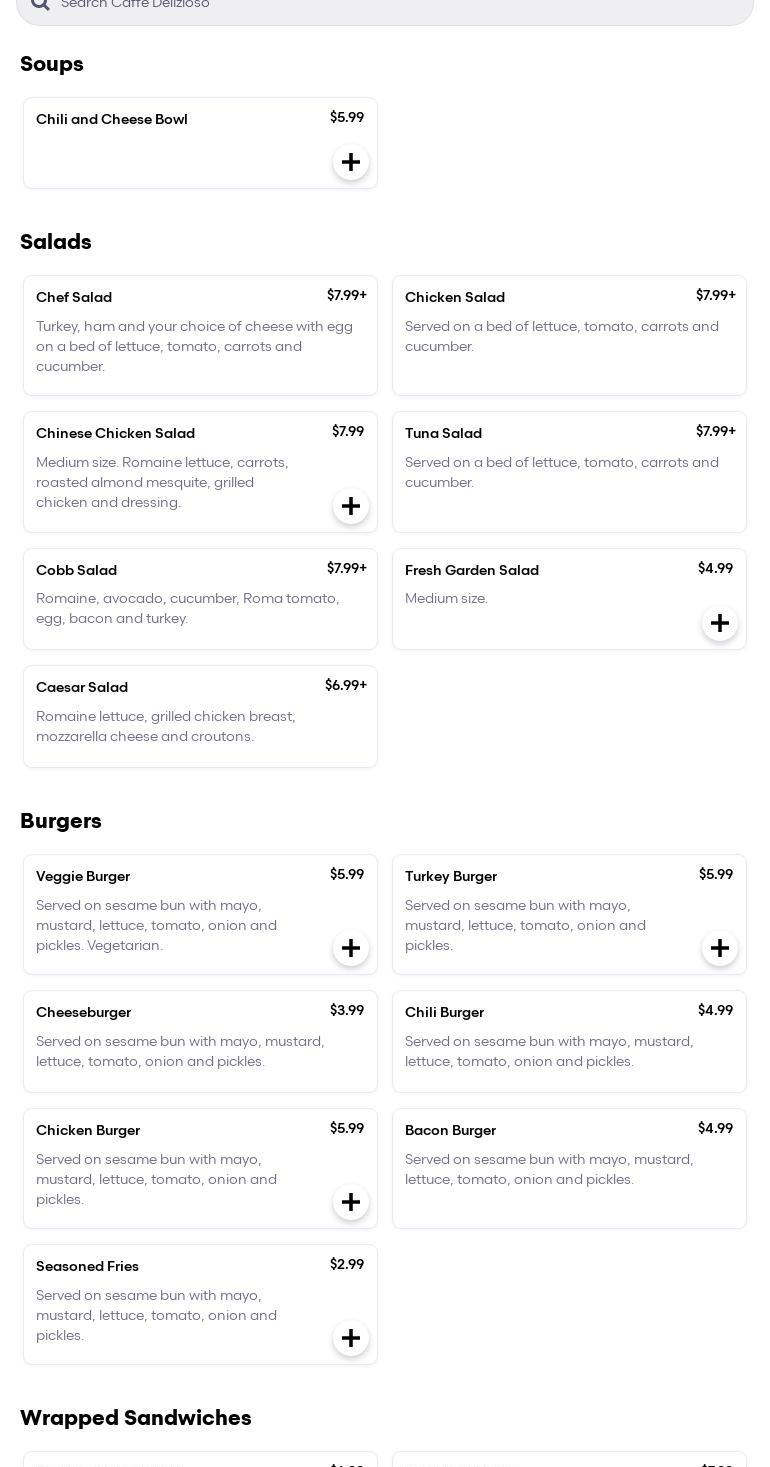The width and height of the screenshot is (770, 1467).
Task: Click the Burgers section heading
Action: pyautogui.click(x=61, y=821)
